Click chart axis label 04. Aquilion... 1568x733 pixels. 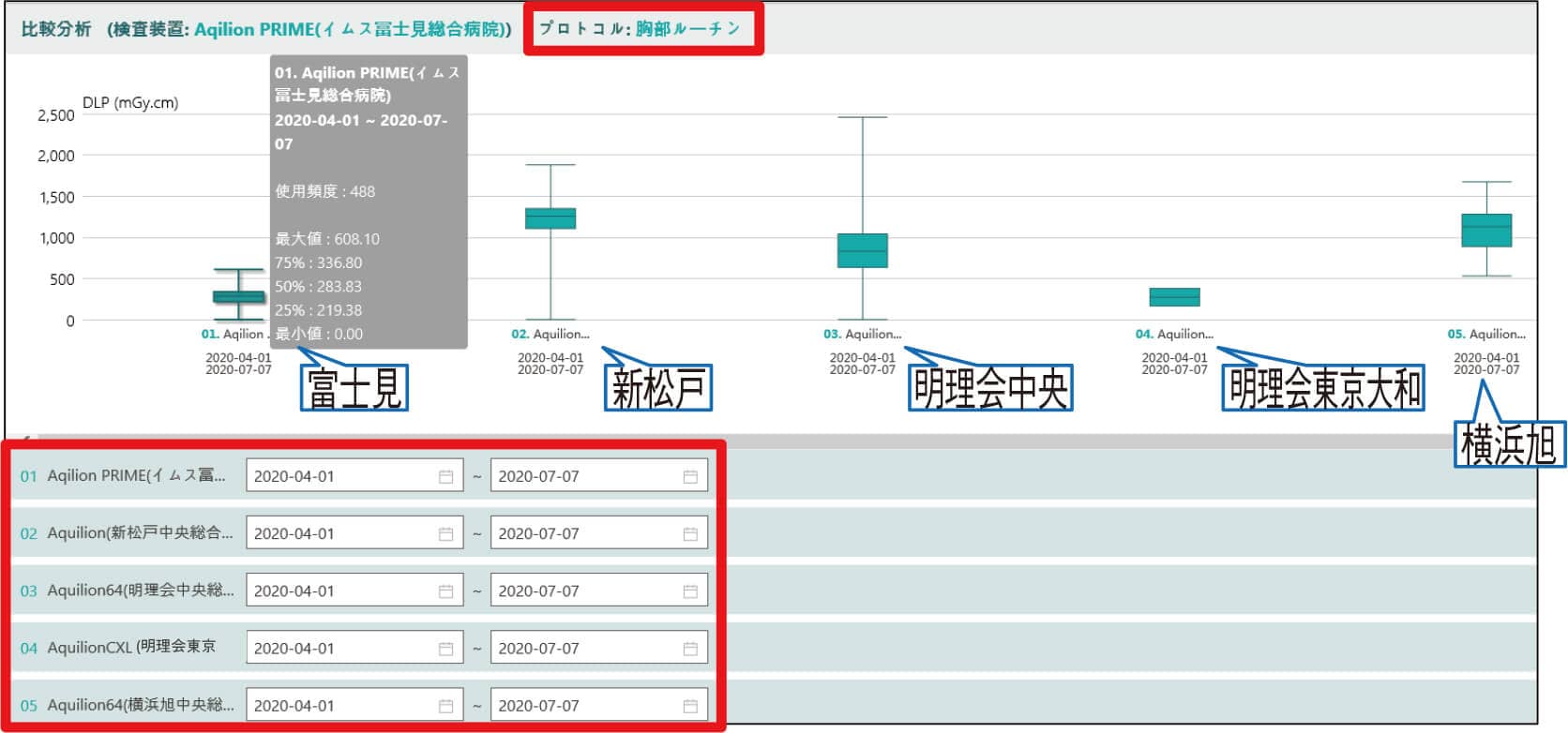click(x=1174, y=334)
